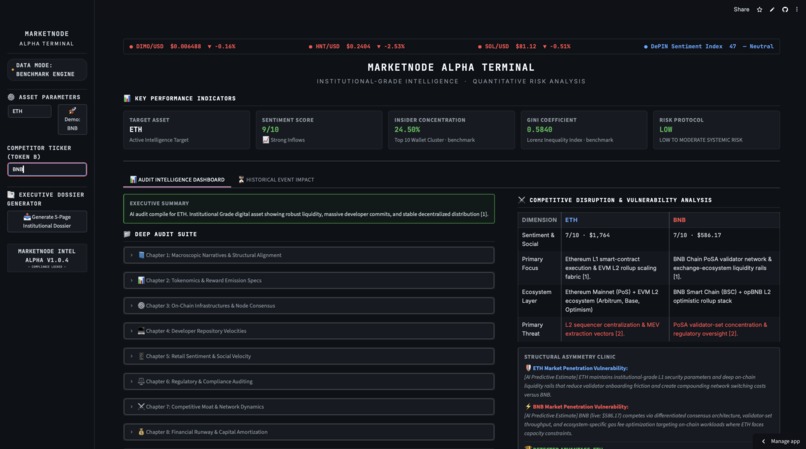Image resolution: width=806 pixels, height=449 pixels.
Task: Expand Chapter 1: Macroscopic Narratives & Structural Alignment
Action: pyautogui.click(x=308, y=255)
